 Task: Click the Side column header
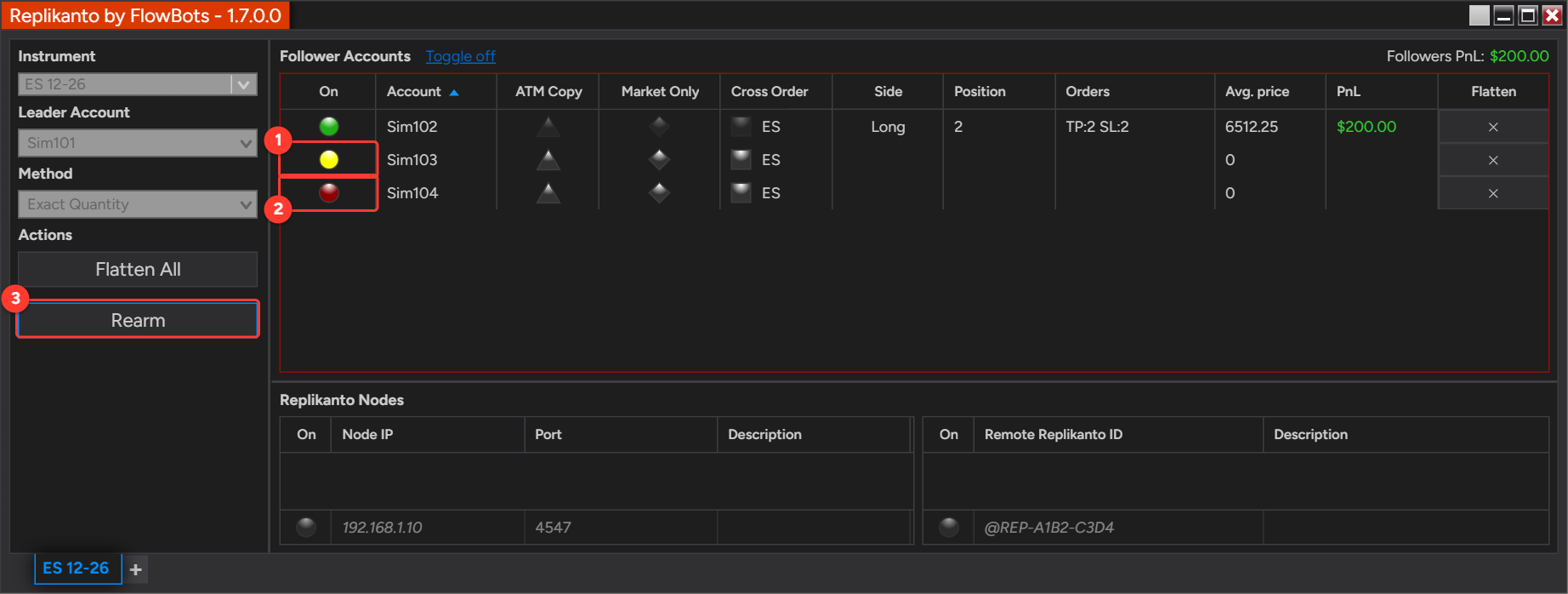pos(888,91)
